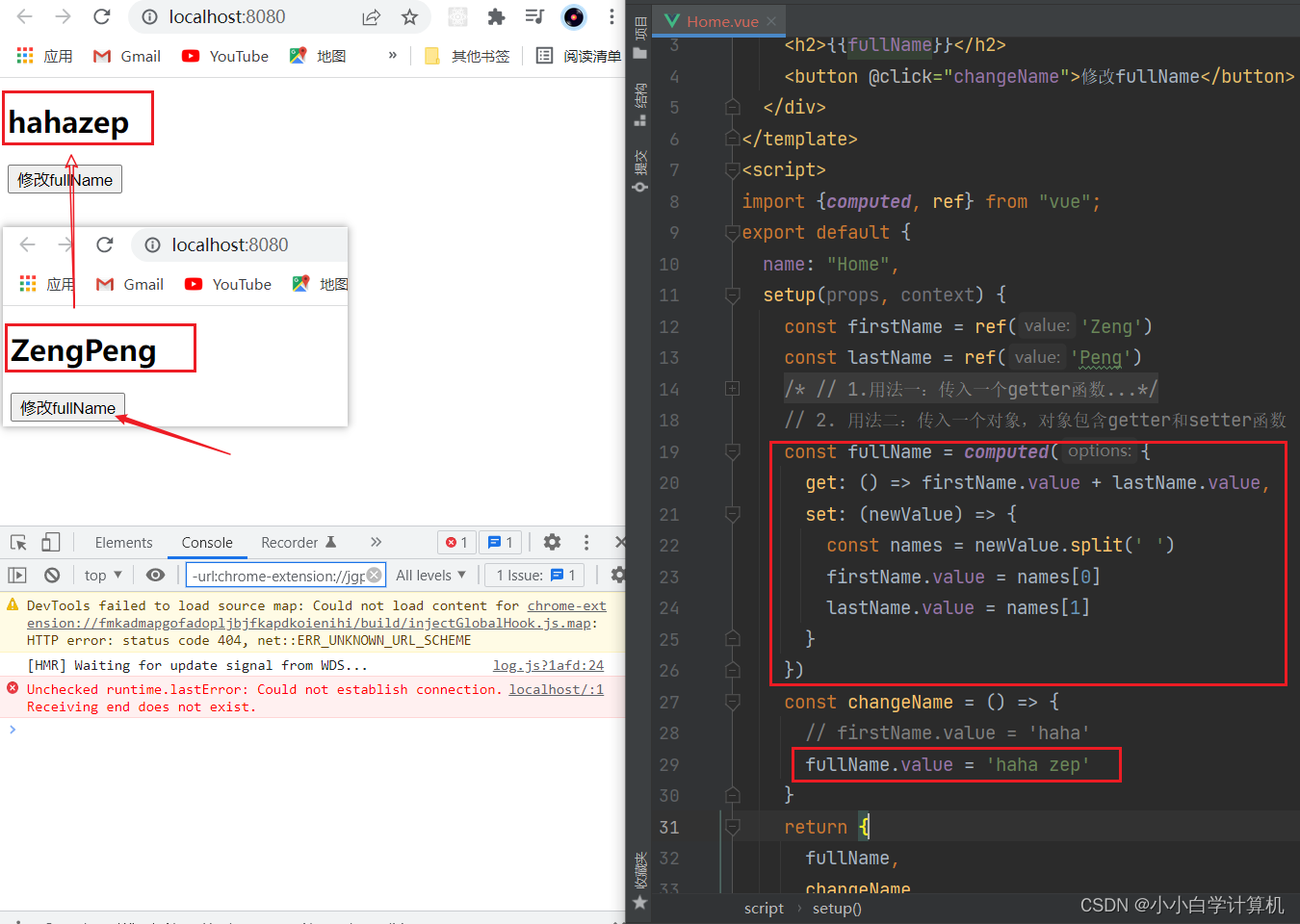Open the 项目 Project tool window
Viewport: 1300px width, 924px height.
(640, 38)
